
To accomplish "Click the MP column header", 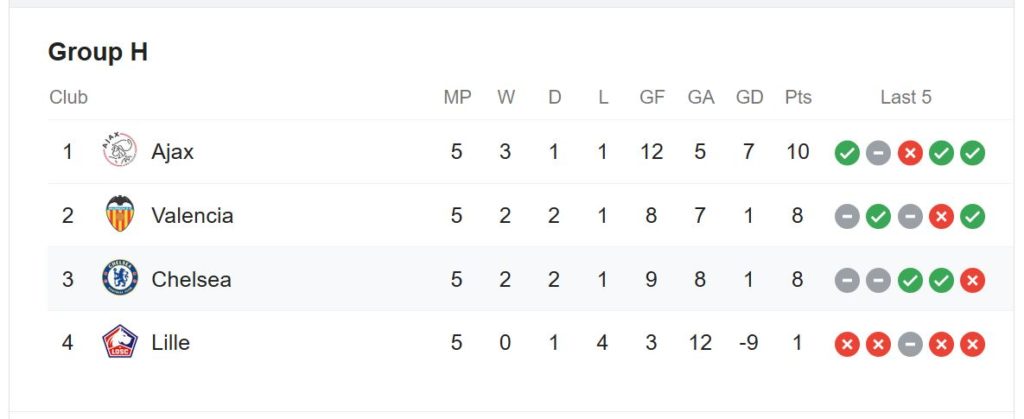I will click(457, 97).
